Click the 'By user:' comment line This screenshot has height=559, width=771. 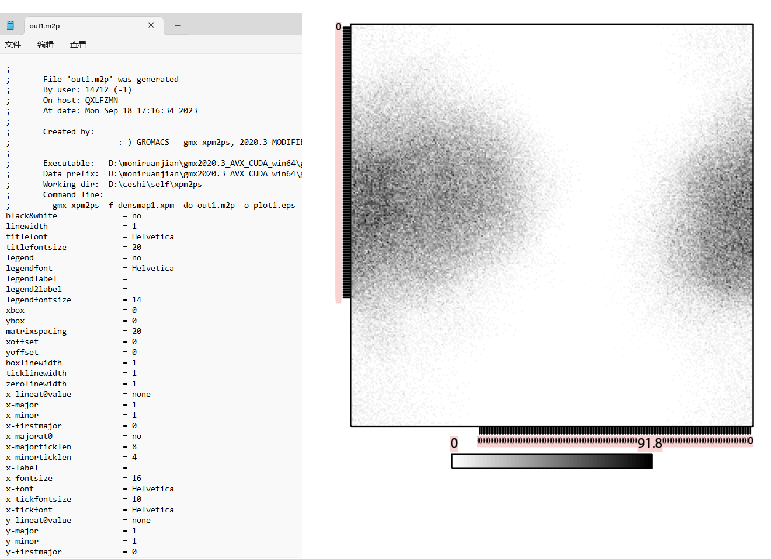87,89
